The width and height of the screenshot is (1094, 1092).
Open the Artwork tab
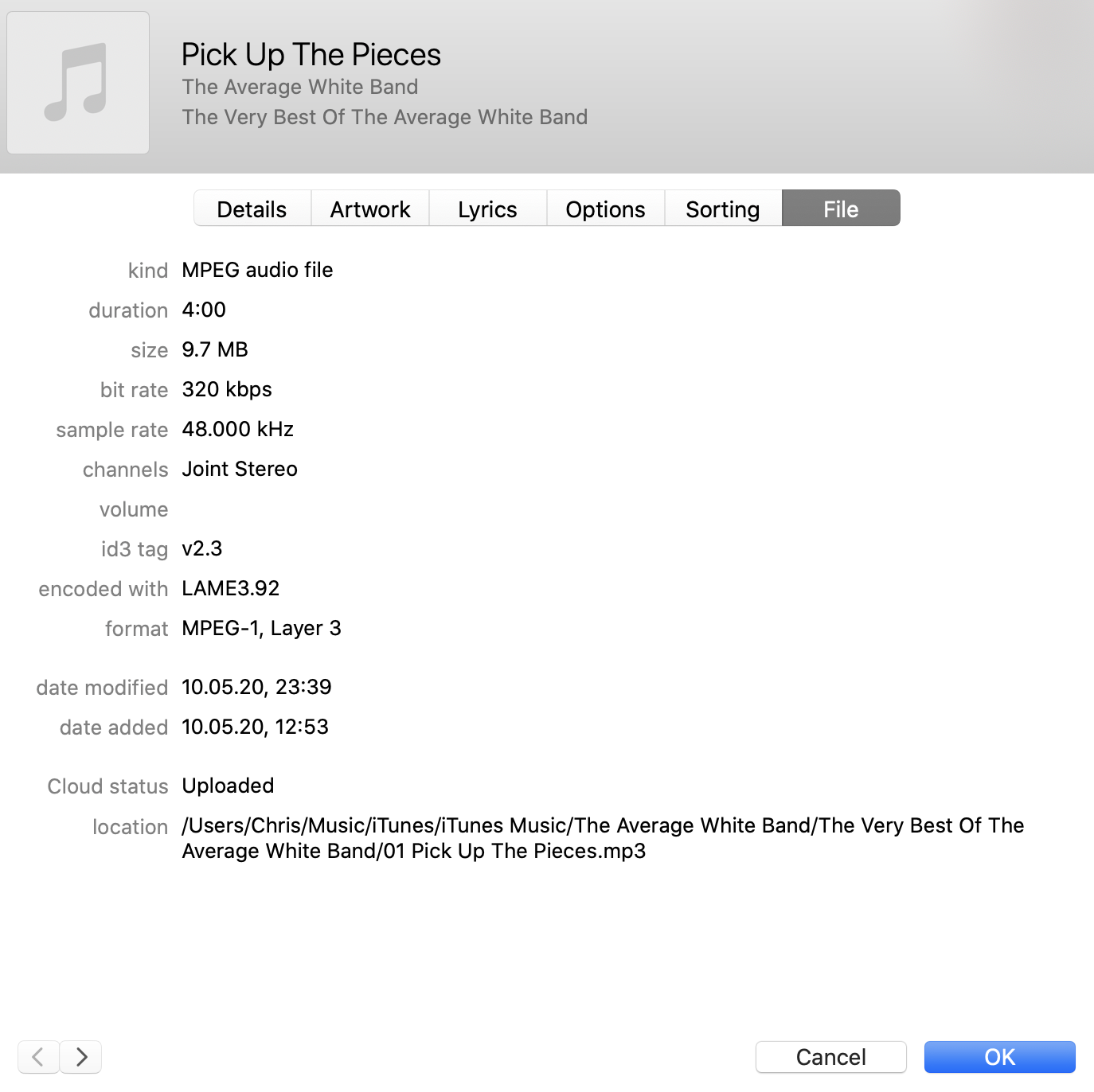point(370,209)
